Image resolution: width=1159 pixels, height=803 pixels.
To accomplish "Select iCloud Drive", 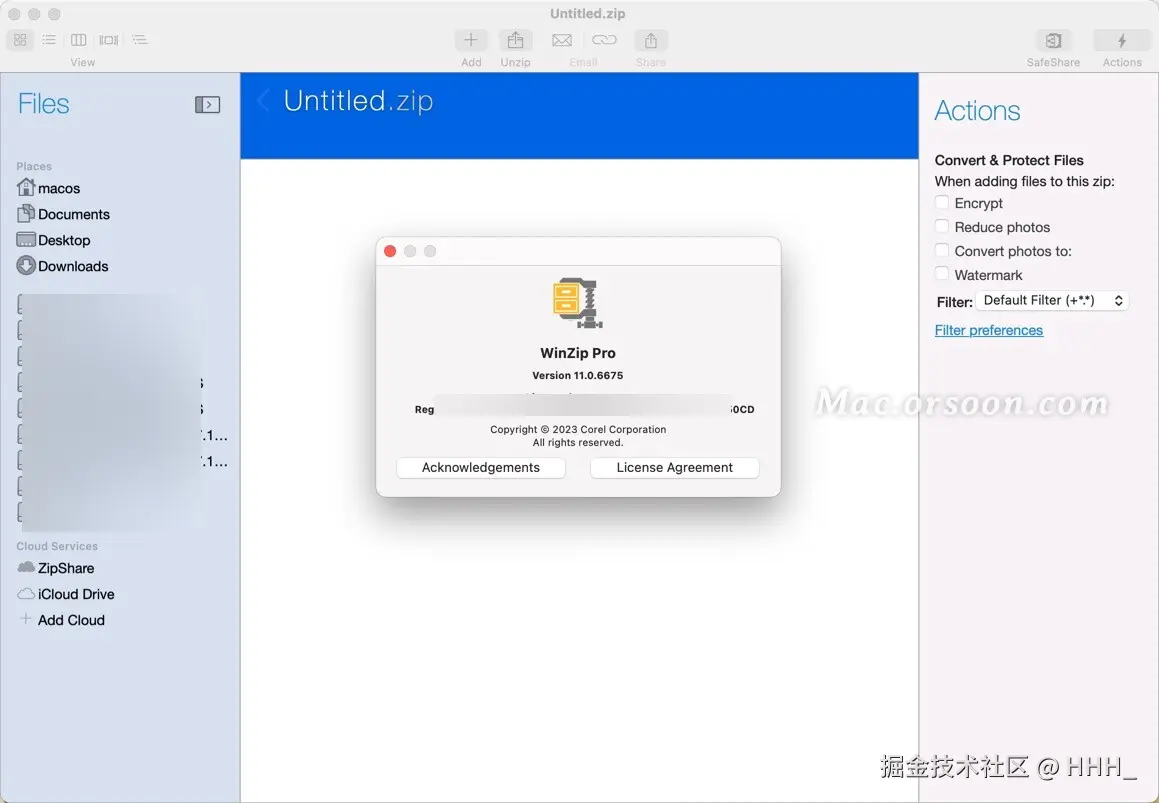I will [66, 594].
